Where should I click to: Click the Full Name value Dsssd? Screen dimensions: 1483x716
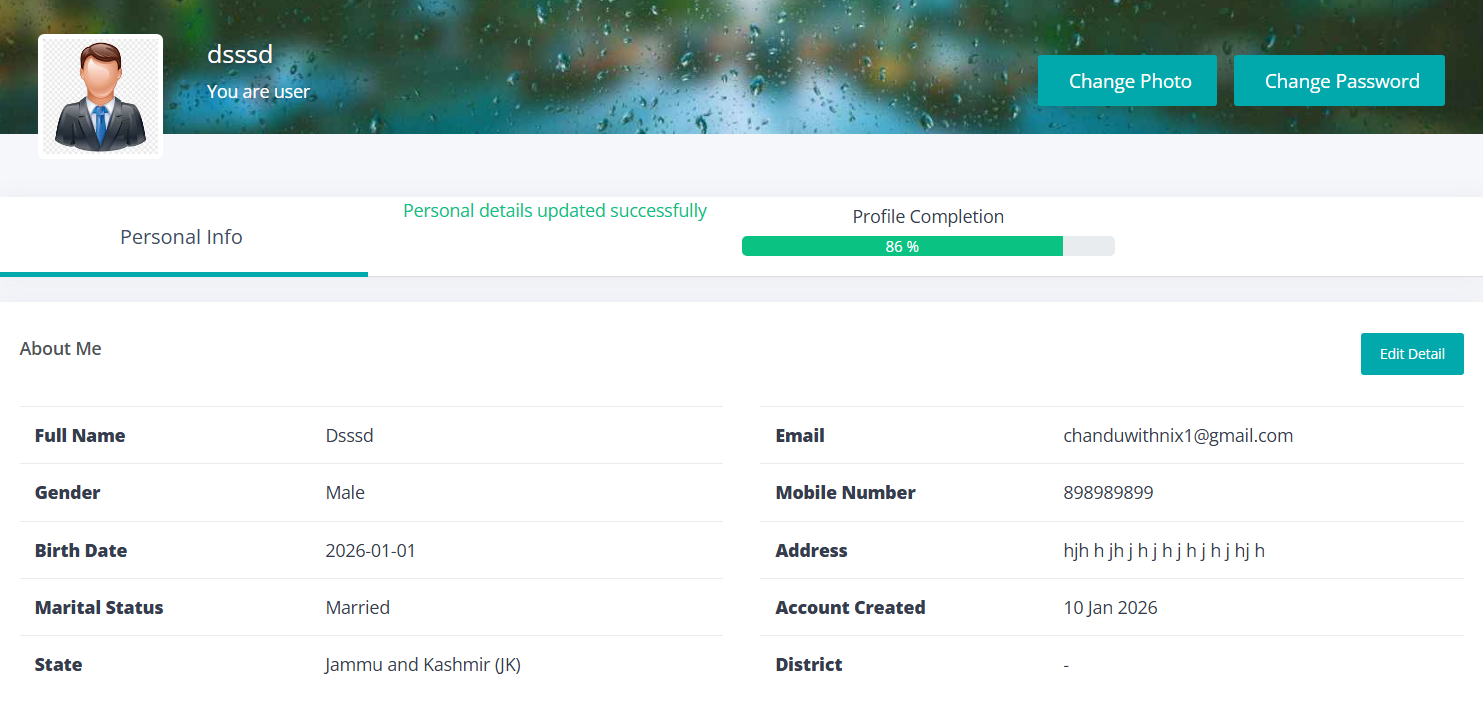349,435
